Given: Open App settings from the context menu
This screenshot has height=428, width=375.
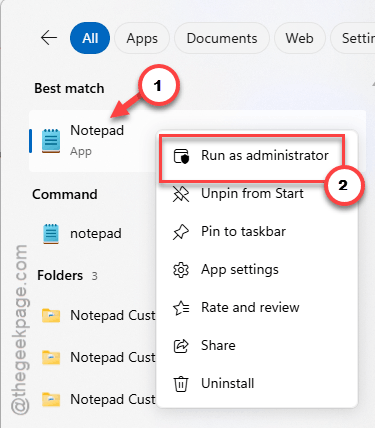Looking at the screenshot, I should point(257,270).
